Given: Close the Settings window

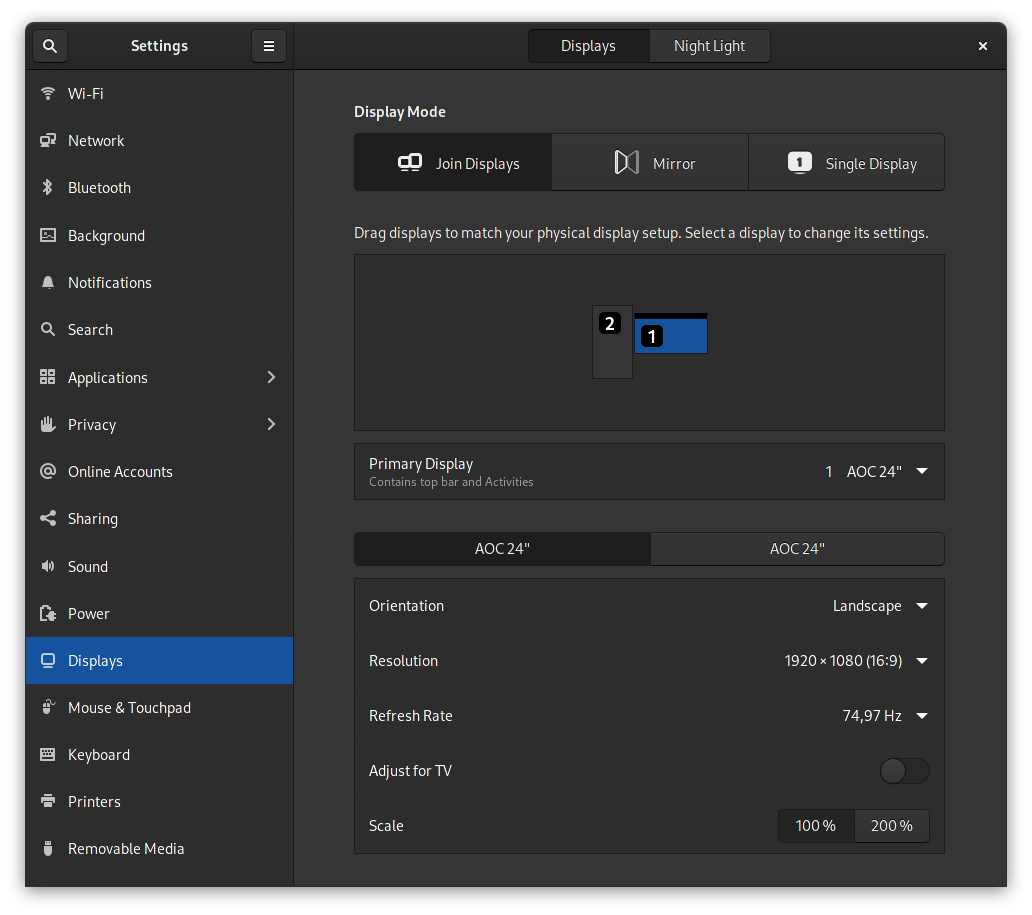Looking at the screenshot, I should pyautogui.click(x=983, y=46).
